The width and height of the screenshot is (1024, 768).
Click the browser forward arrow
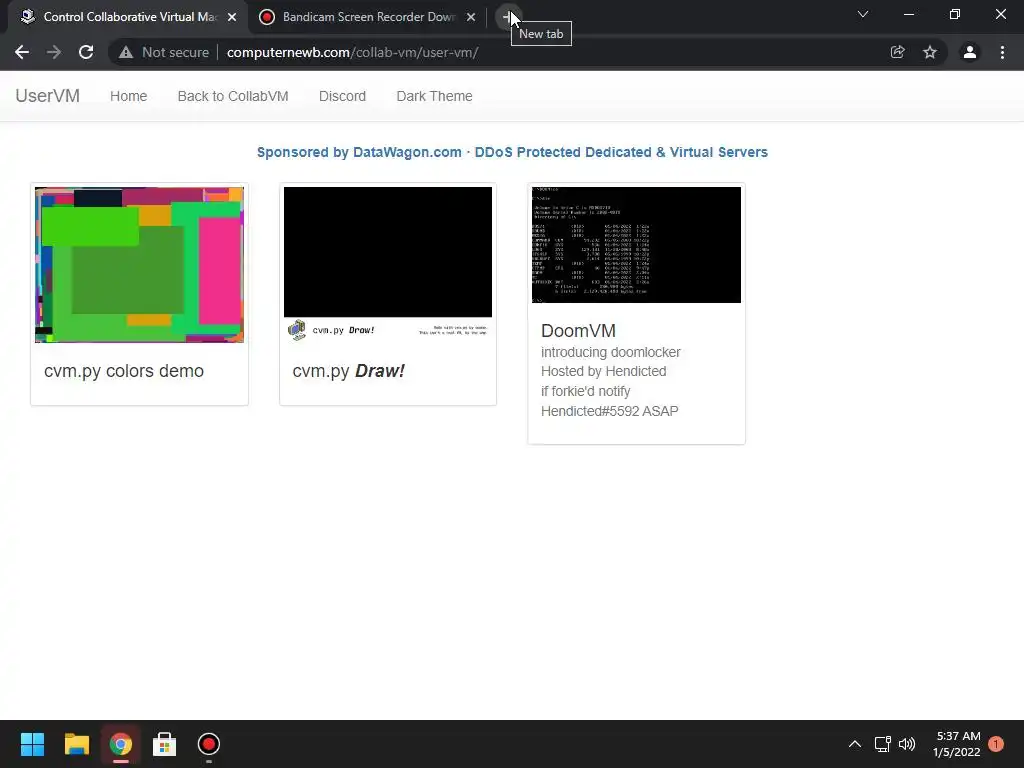click(x=54, y=52)
